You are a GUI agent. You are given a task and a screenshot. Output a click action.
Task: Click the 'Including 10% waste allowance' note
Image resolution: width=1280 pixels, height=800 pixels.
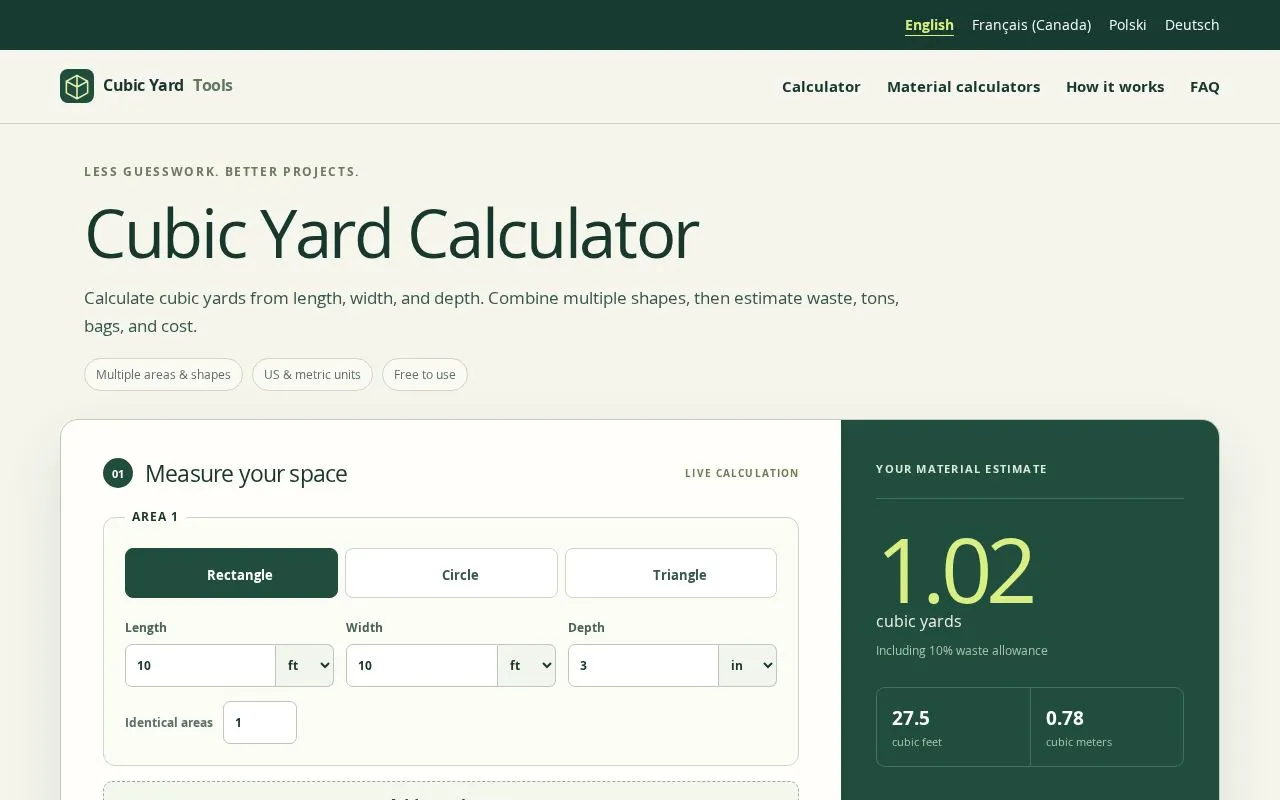962,650
